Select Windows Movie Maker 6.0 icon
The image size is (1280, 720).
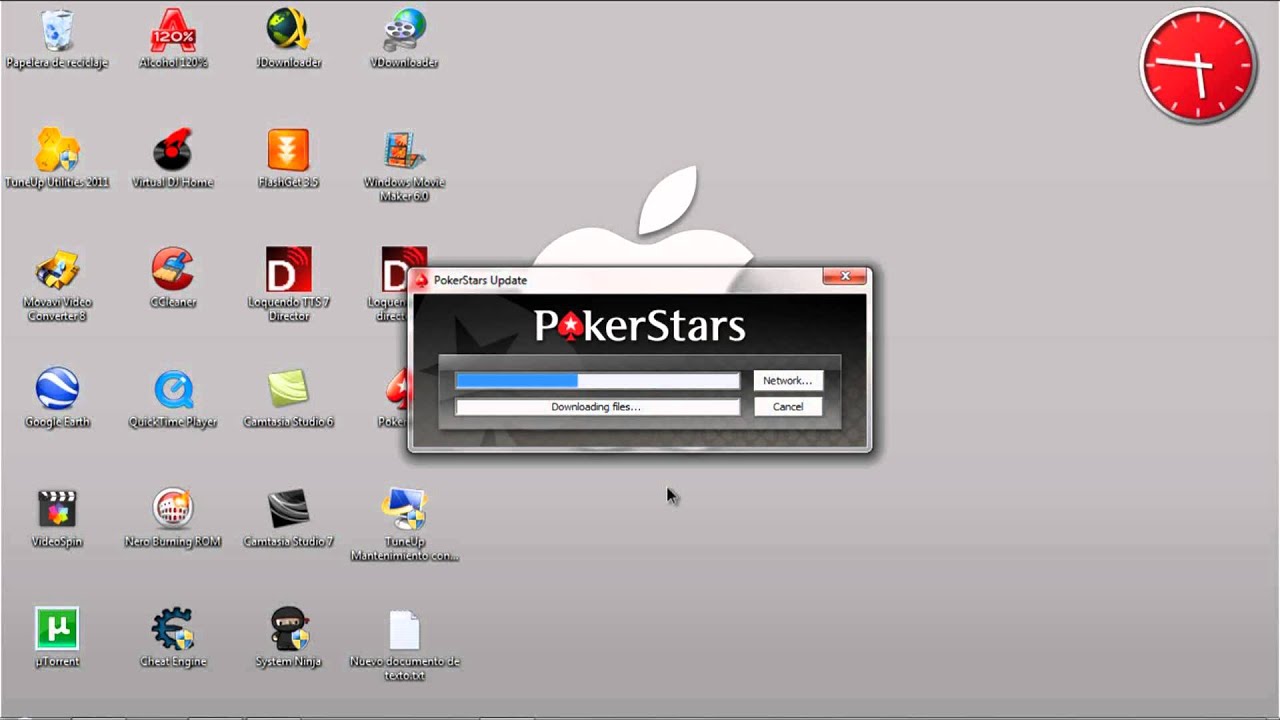(x=404, y=151)
